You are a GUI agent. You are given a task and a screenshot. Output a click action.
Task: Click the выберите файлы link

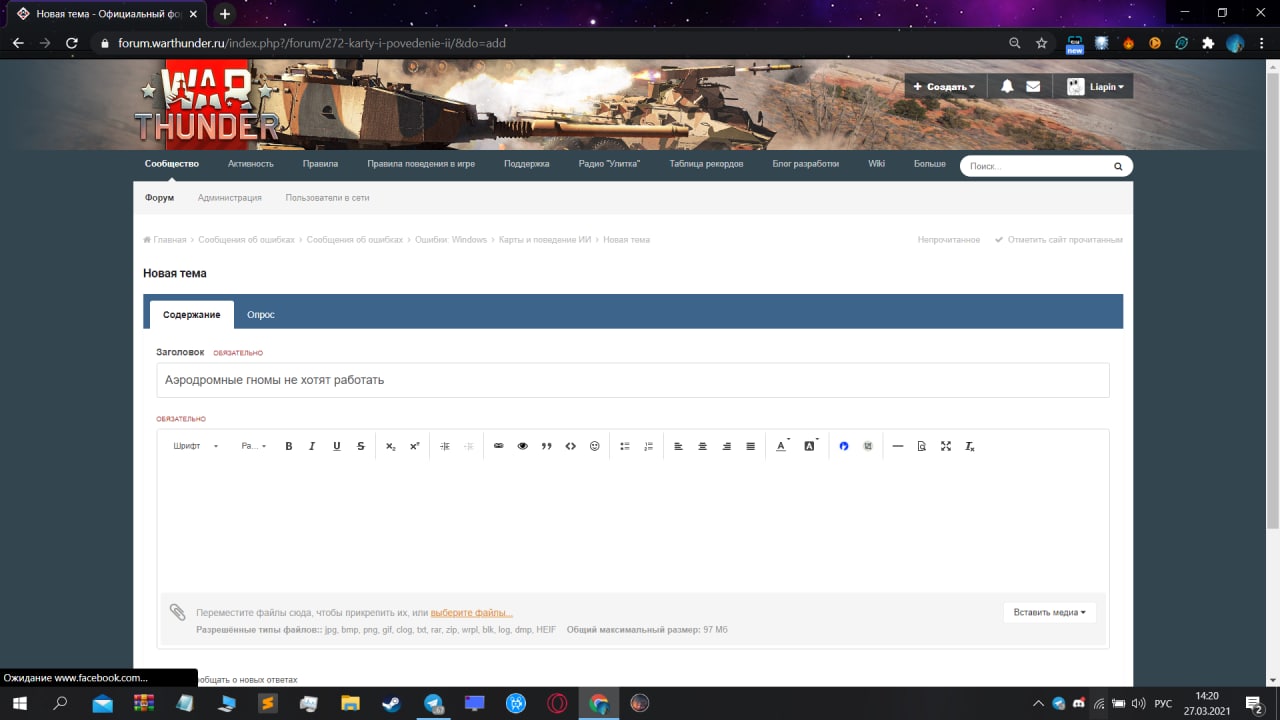(x=472, y=612)
